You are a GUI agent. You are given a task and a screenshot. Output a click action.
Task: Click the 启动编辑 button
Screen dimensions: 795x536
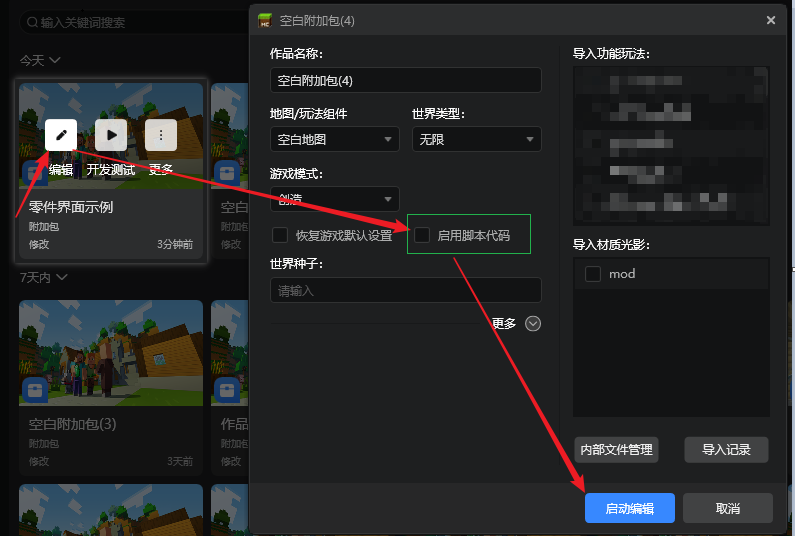[630, 508]
